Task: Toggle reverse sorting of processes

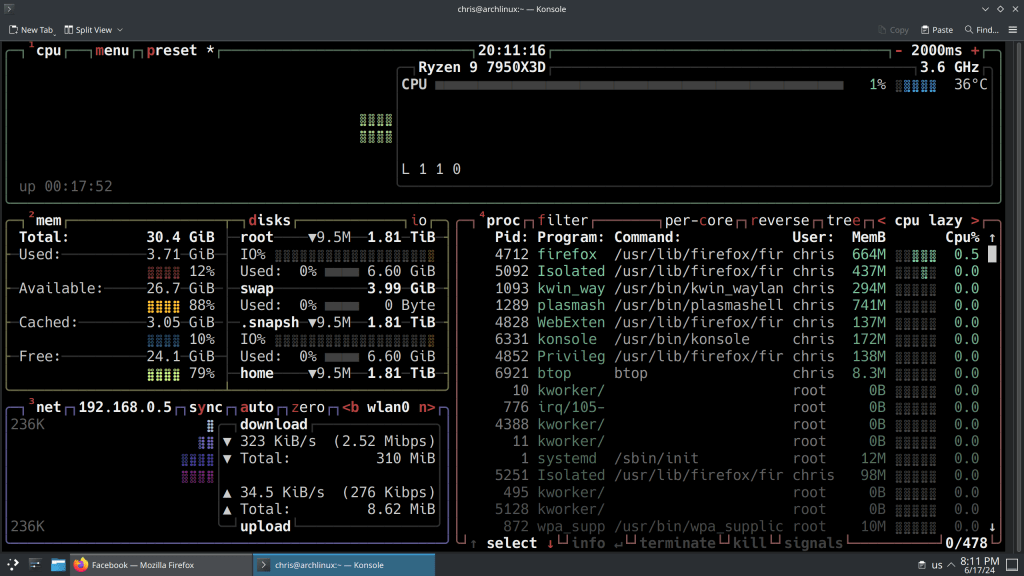Action: point(783,220)
